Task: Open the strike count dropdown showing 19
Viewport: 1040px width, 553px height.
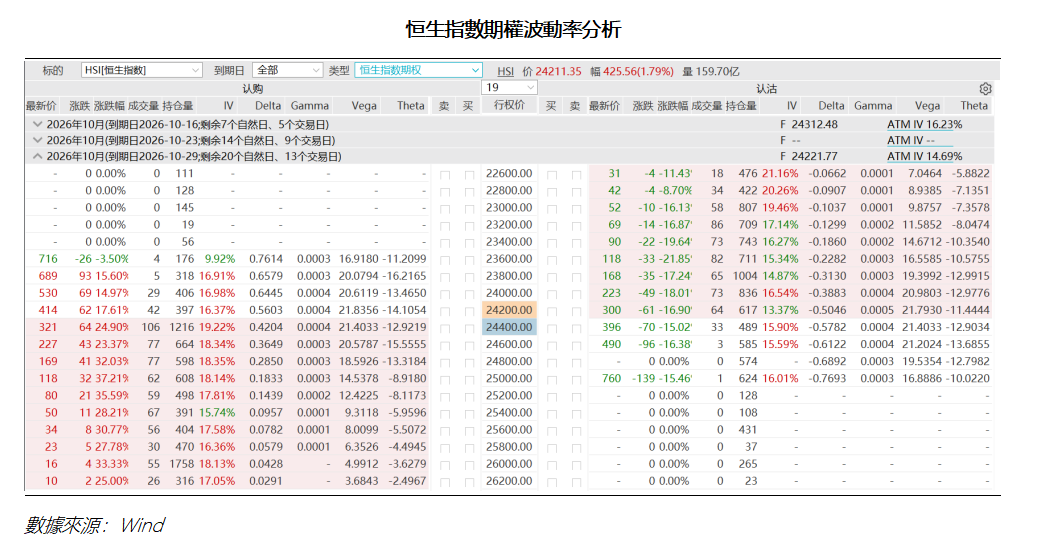Action: [509, 88]
